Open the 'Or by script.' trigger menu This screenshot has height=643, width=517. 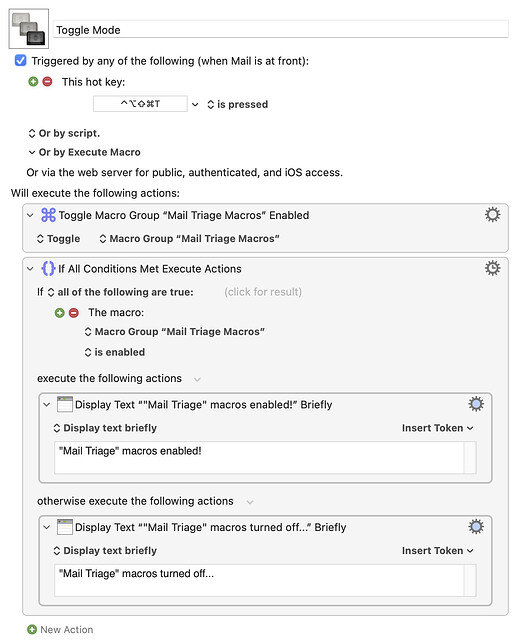coord(64,133)
